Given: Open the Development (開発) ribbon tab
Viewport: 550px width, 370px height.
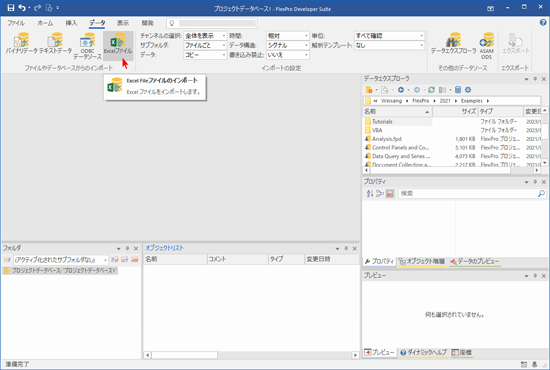Looking at the screenshot, I should [x=147, y=23].
